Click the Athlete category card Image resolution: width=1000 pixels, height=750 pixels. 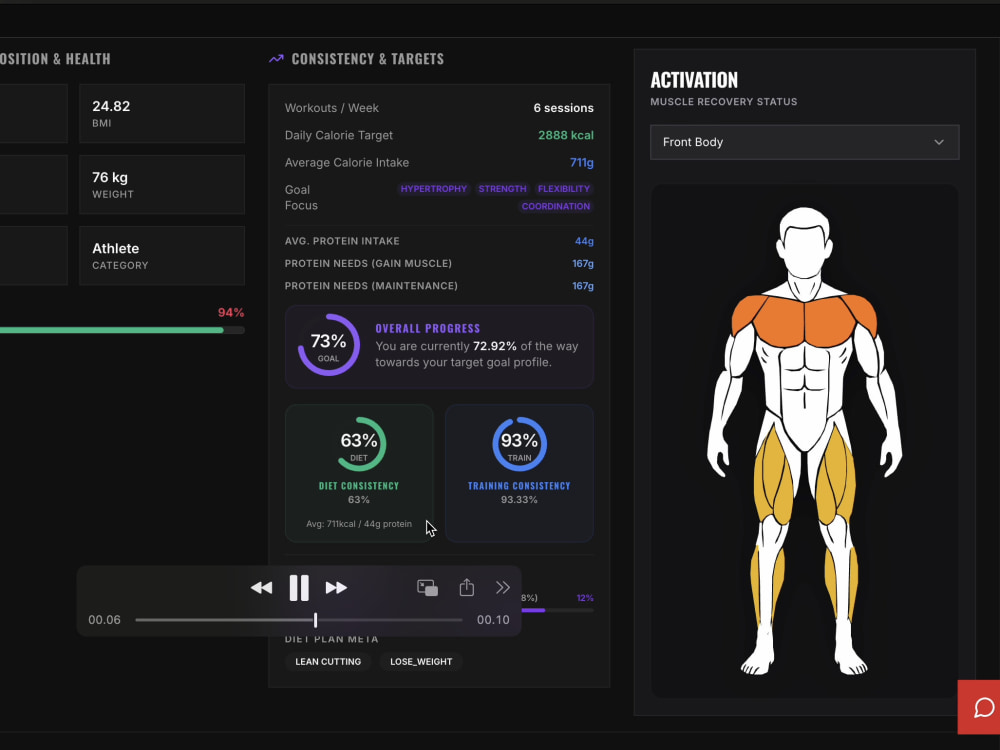[x=162, y=256]
